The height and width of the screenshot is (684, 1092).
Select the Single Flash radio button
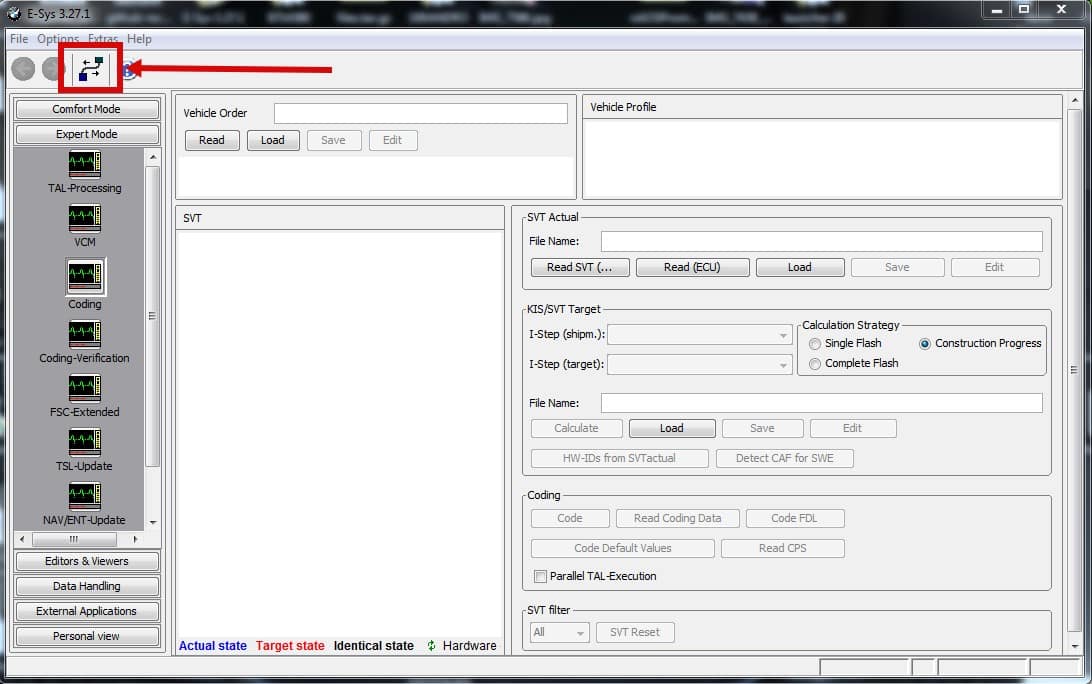click(815, 344)
